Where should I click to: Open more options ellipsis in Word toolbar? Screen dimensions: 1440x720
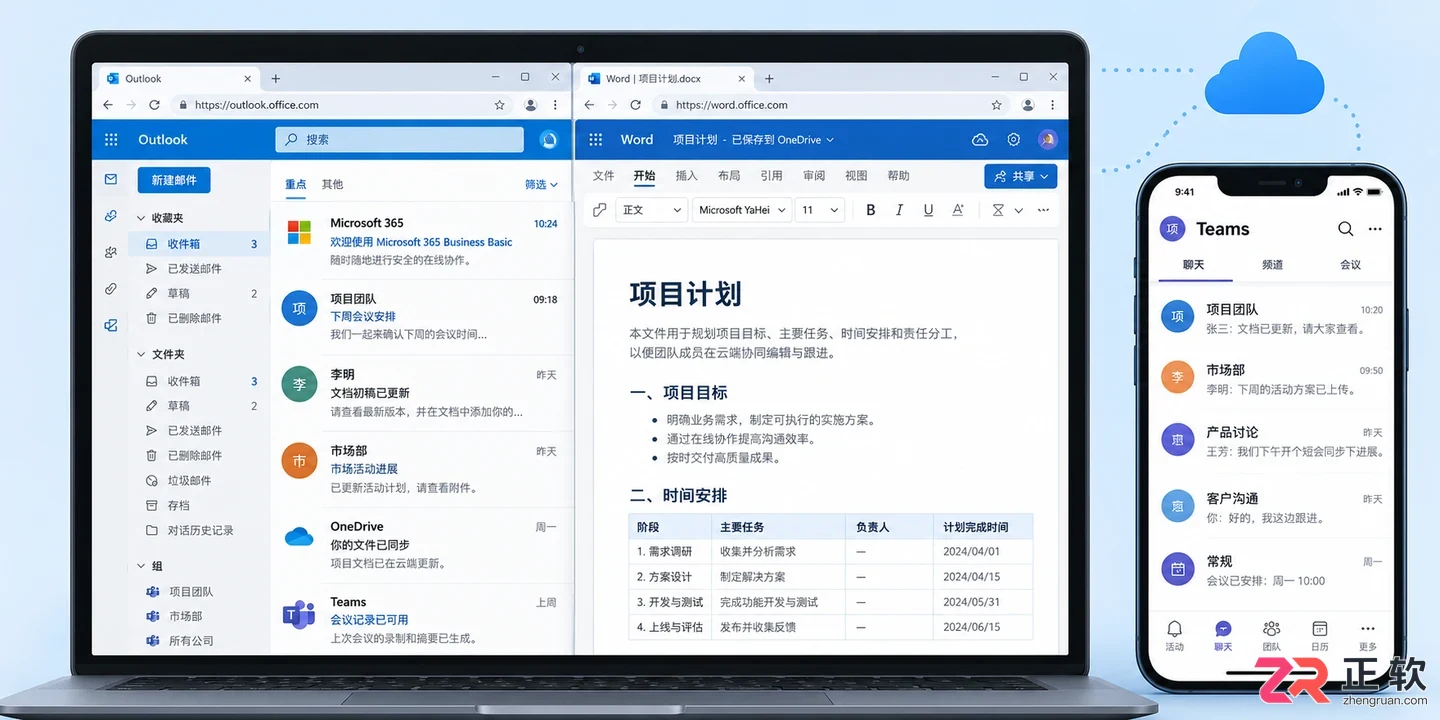[1044, 210]
